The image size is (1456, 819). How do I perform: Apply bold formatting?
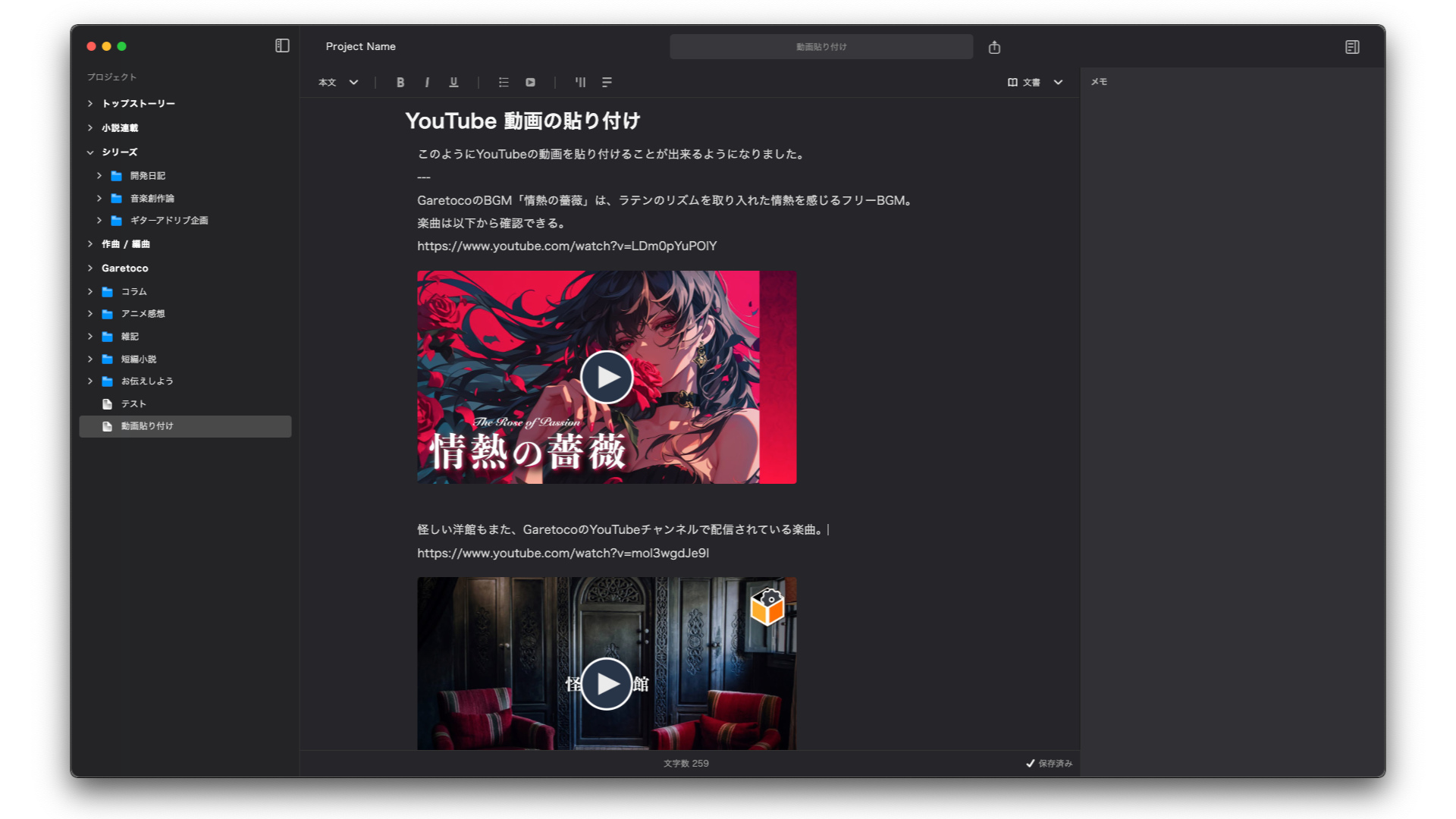pyautogui.click(x=400, y=82)
